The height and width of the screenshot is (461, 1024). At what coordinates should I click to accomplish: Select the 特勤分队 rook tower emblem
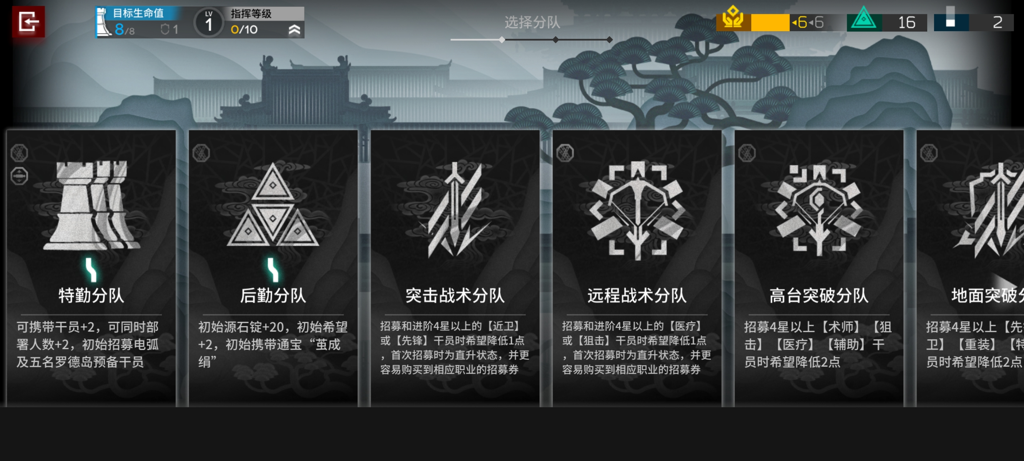(x=91, y=206)
